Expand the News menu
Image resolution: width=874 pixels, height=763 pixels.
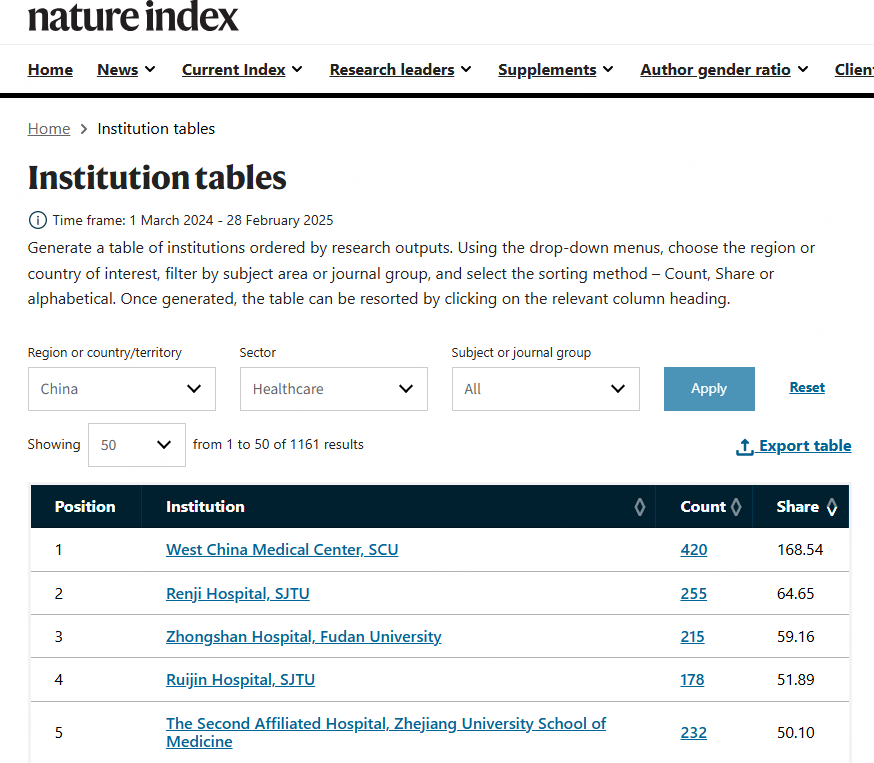[x=126, y=70]
